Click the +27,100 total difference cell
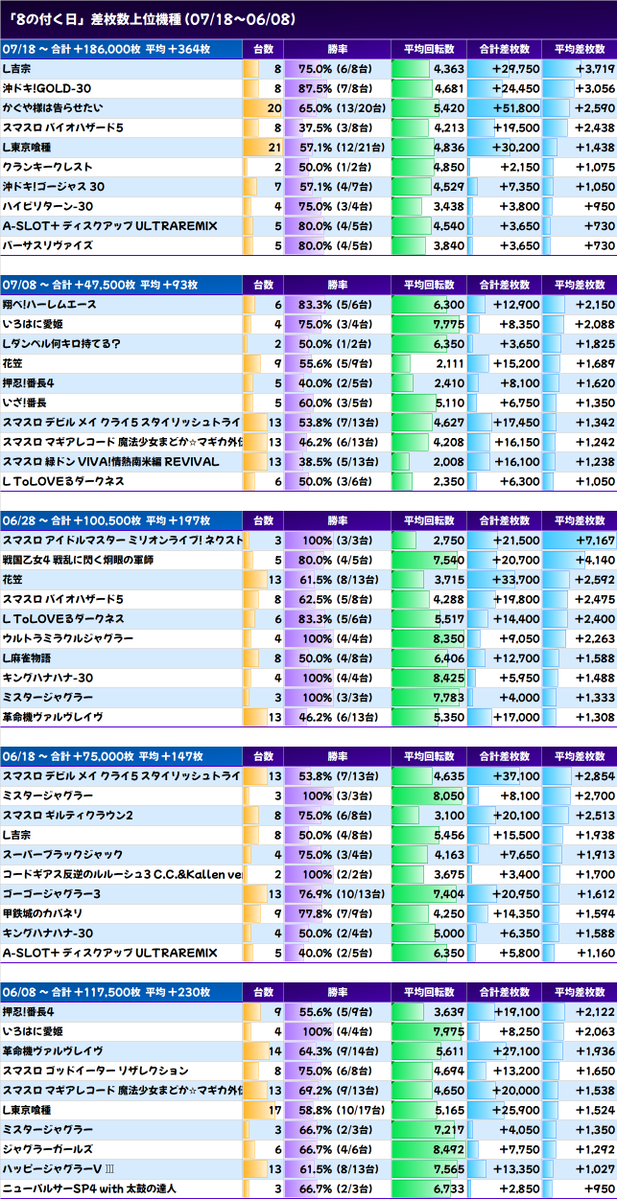The image size is (617, 1199). 504,1051
